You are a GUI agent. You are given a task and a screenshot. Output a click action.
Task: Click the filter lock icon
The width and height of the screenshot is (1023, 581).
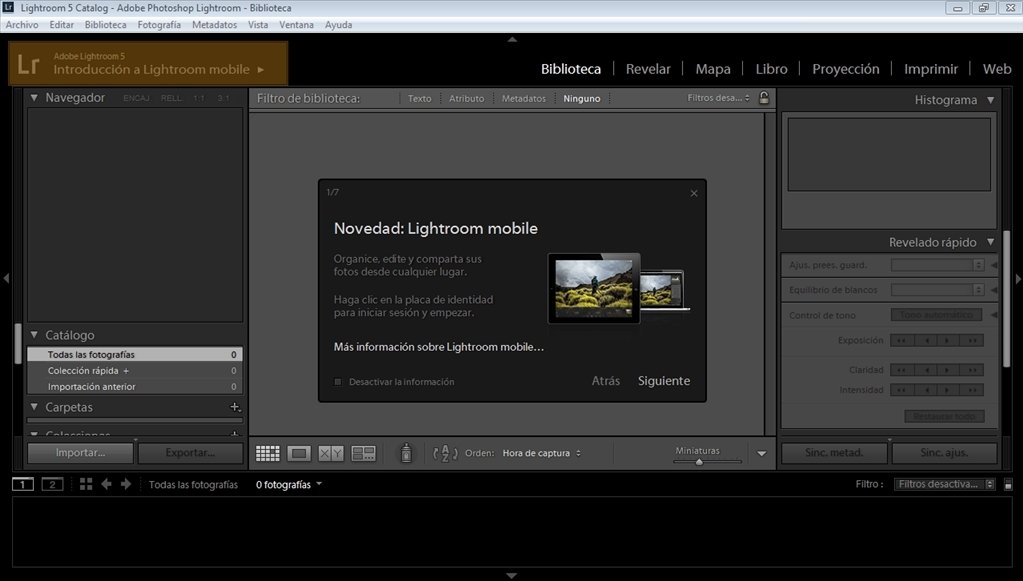coord(764,98)
